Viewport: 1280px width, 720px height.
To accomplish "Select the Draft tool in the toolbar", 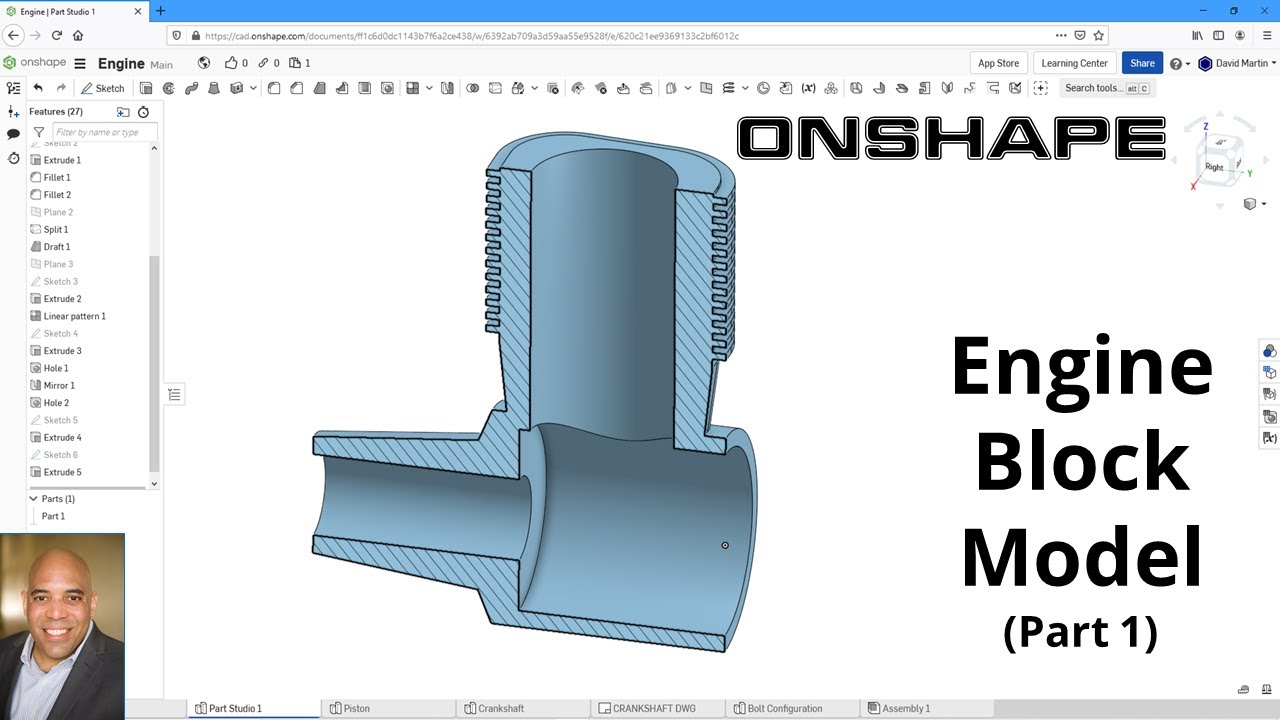I will [319, 88].
